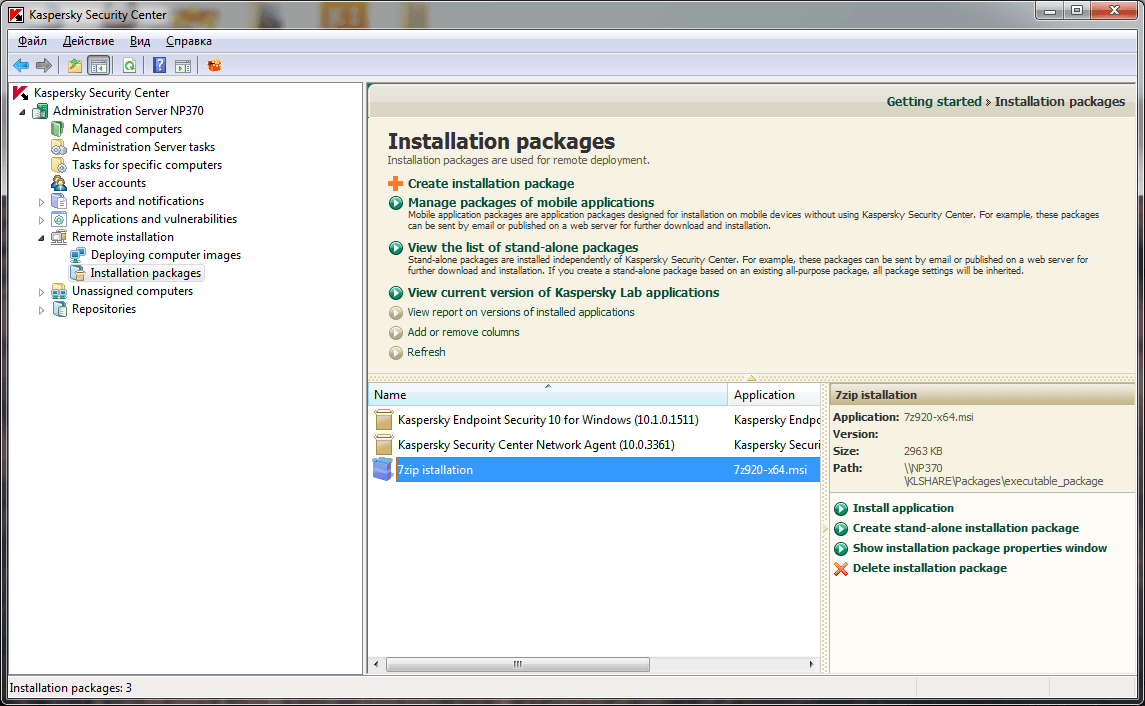Screen dimensions: 1145x706
Task: Open the Действие menu
Action: (x=88, y=41)
